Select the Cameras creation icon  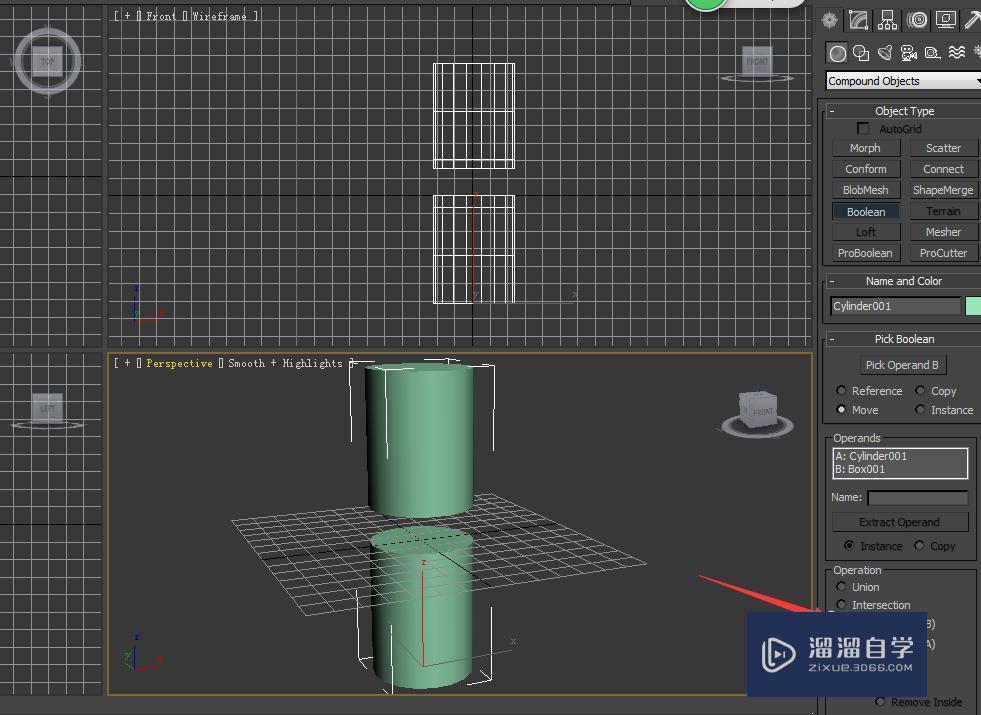(908, 52)
